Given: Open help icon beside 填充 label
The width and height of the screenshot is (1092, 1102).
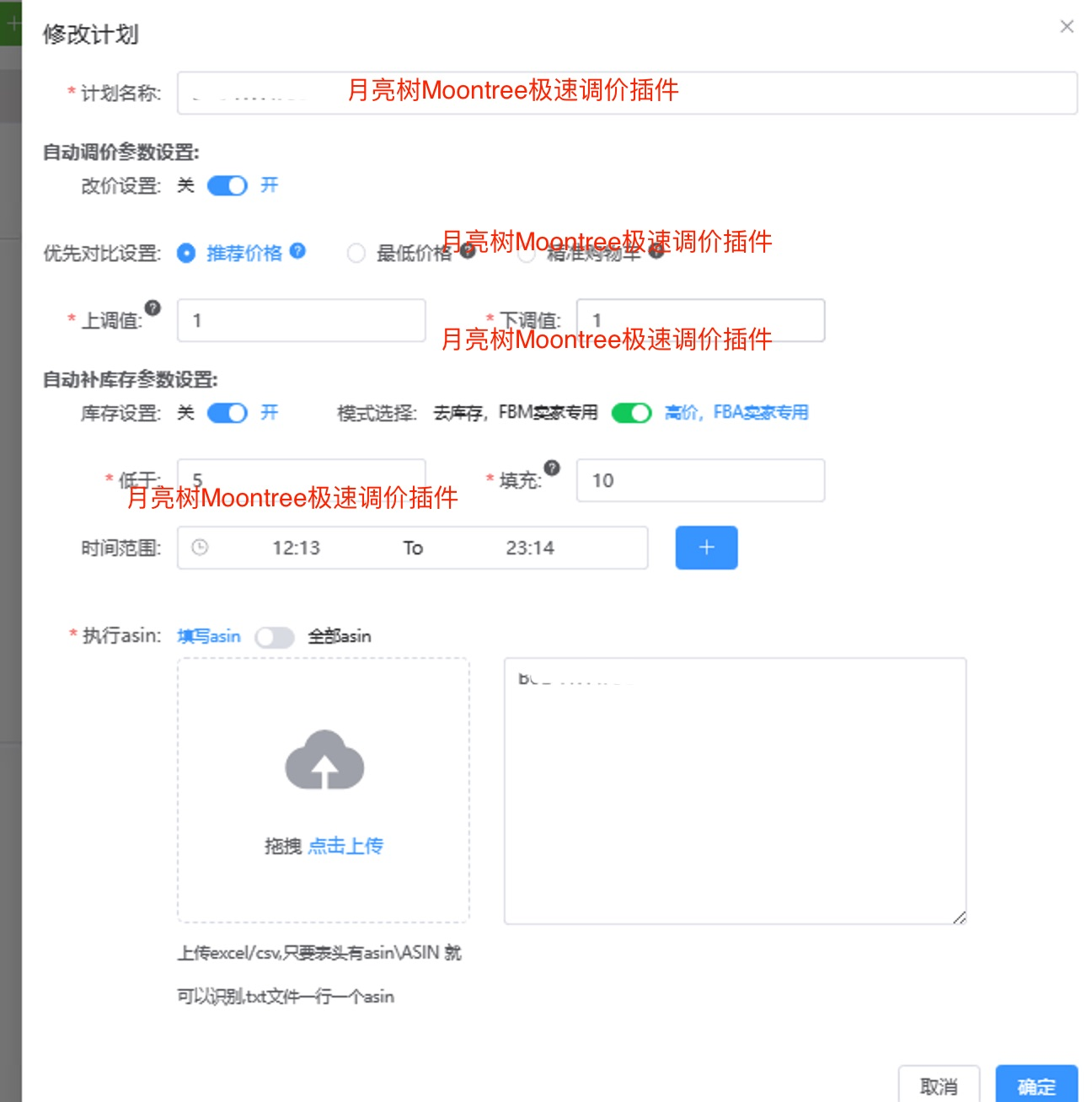Looking at the screenshot, I should coord(552,468).
